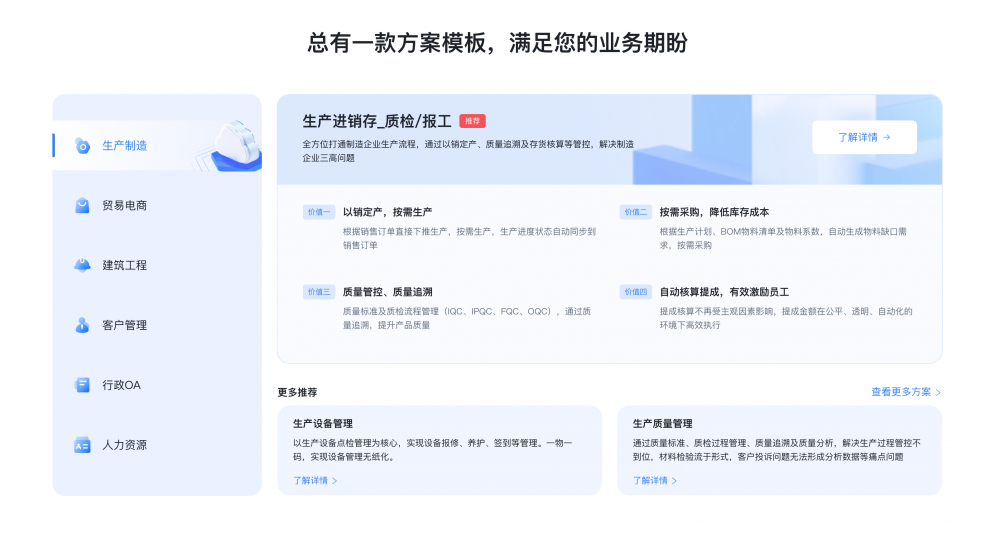Open 了解详情 button in banner
The width and height of the screenshot is (1000, 534).
pos(864,137)
